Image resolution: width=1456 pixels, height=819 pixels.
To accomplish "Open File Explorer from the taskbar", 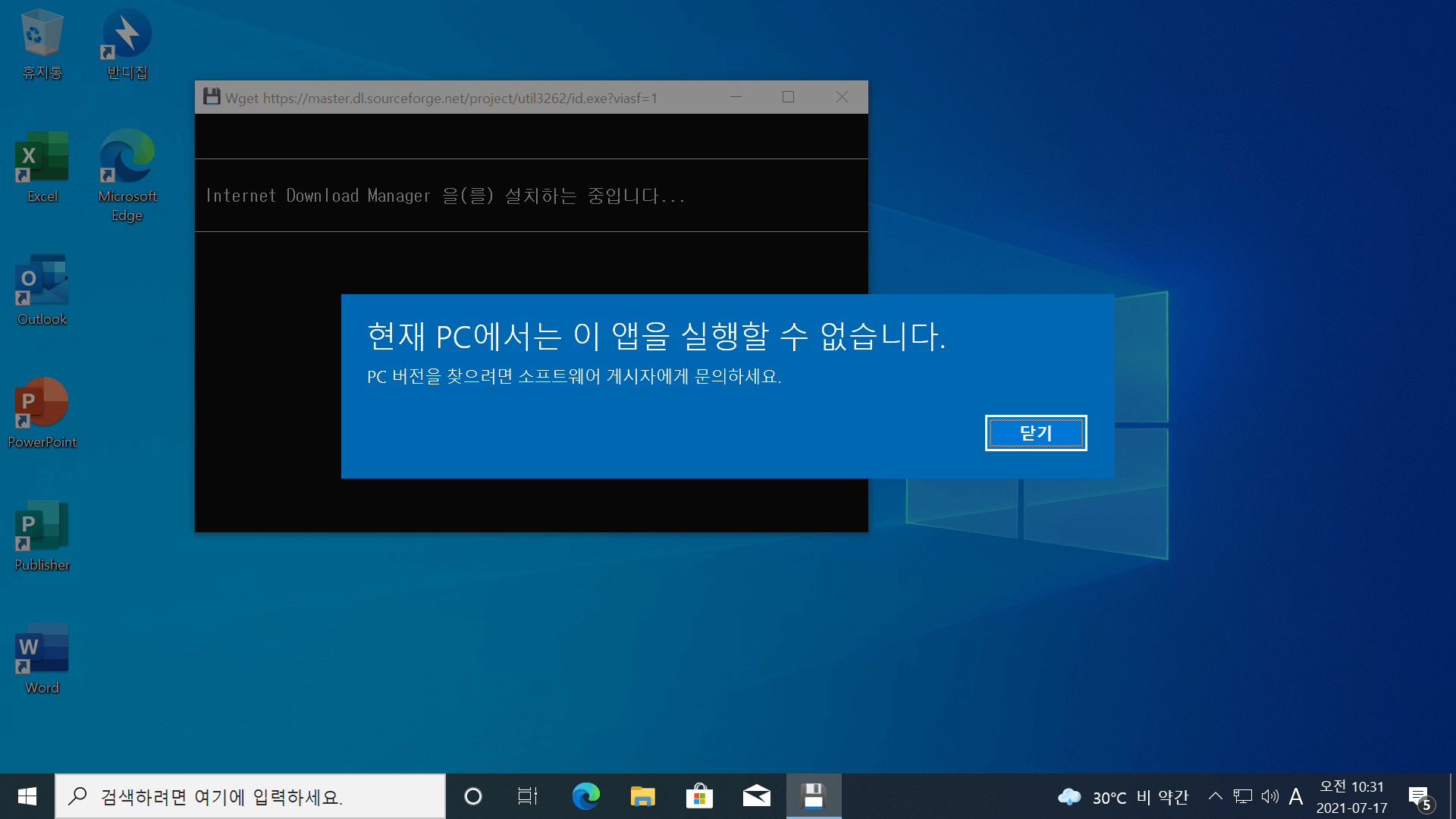I will [x=642, y=796].
